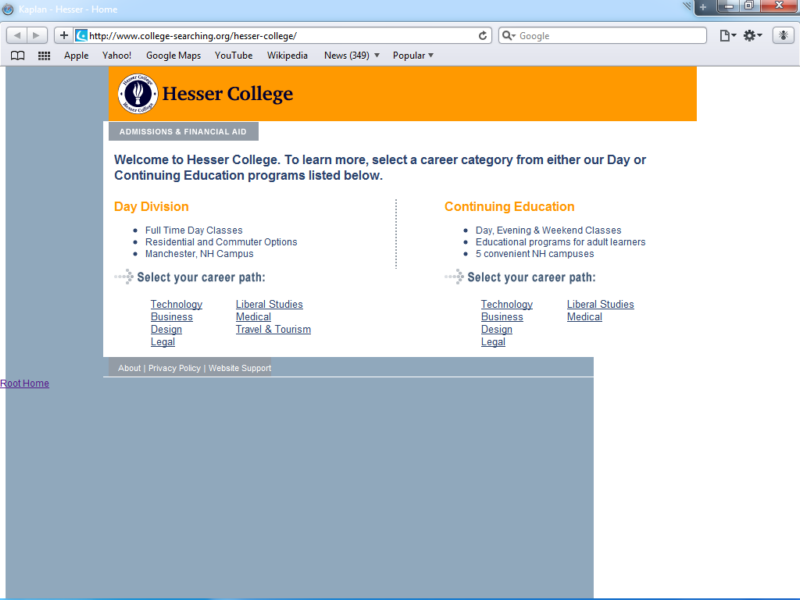Open Day Division Business link
The image size is (800, 600).
(171, 317)
